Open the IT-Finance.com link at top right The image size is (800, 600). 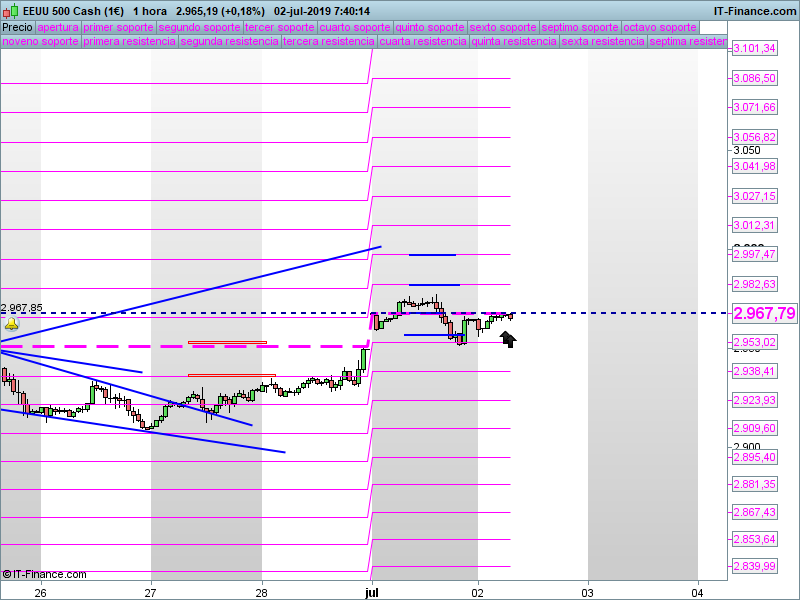755,11
